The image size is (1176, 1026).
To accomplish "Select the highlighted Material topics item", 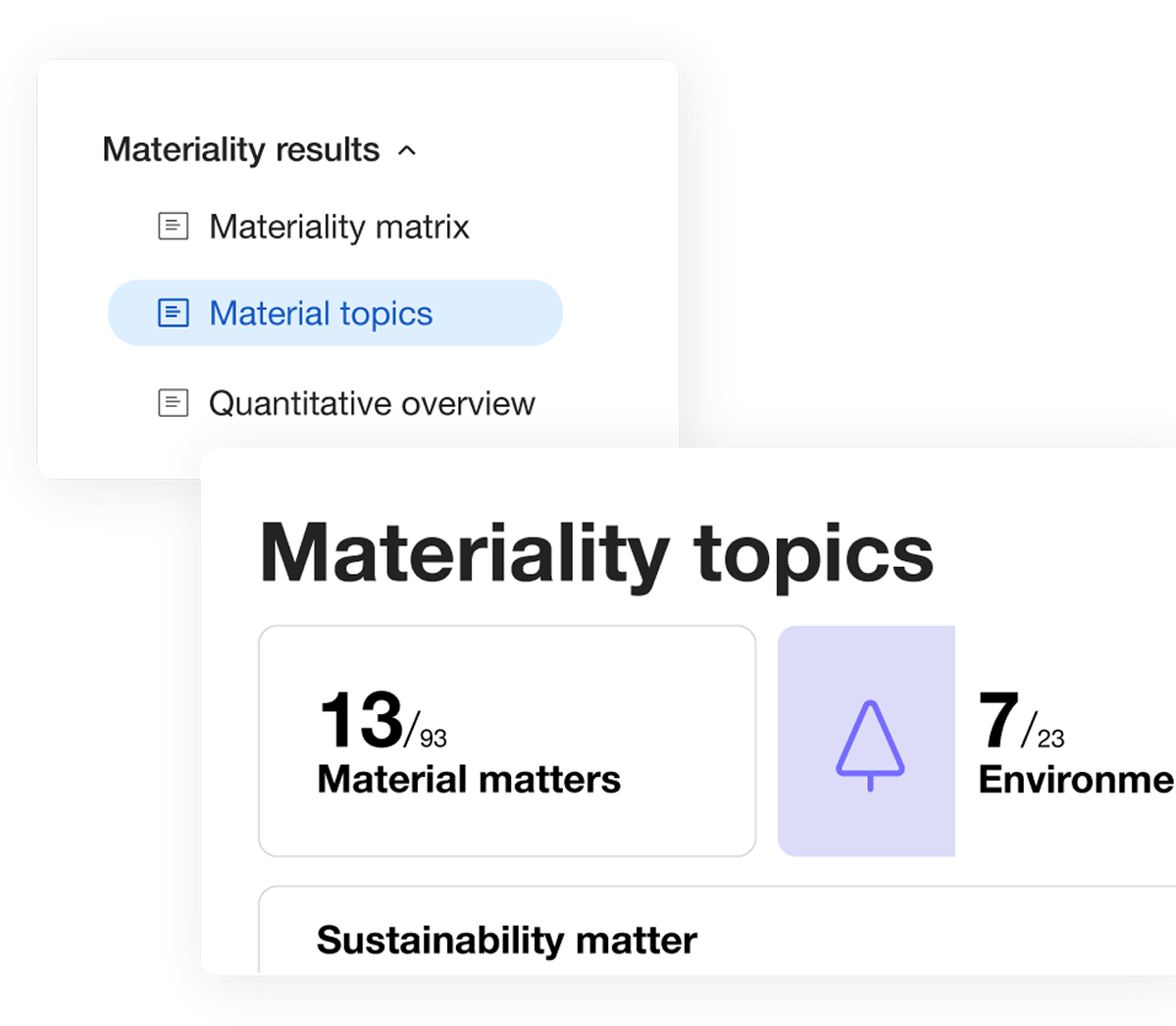I will [x=335, y=313].
